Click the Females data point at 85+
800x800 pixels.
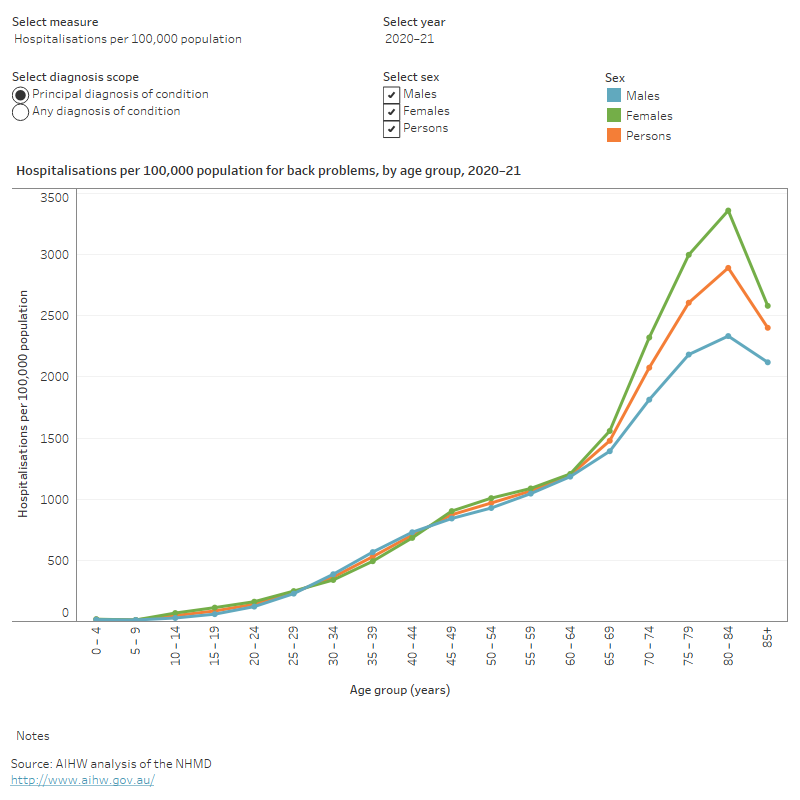point(768,306)
